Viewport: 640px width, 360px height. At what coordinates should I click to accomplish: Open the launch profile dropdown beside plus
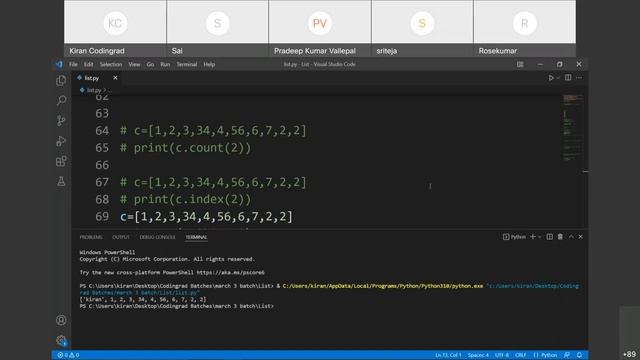click(x=540, y=237)
